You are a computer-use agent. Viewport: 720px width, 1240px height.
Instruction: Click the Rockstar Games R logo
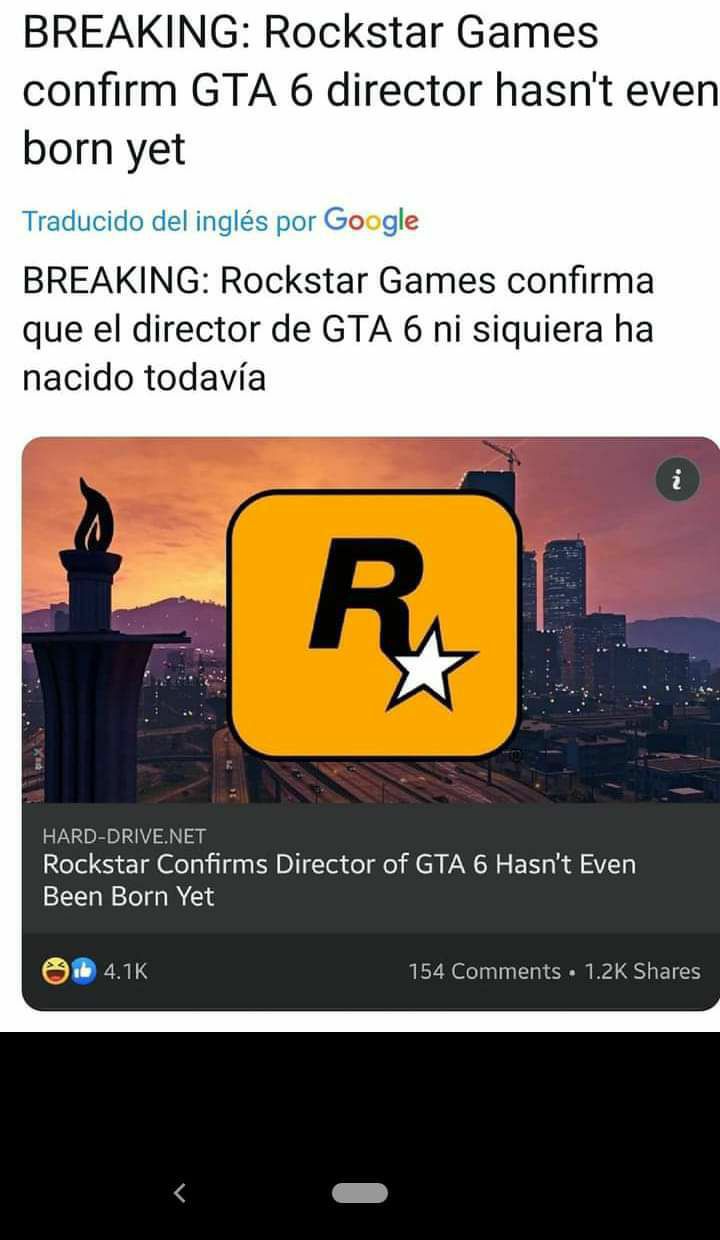pyautogui.click(x=375, y=624)
